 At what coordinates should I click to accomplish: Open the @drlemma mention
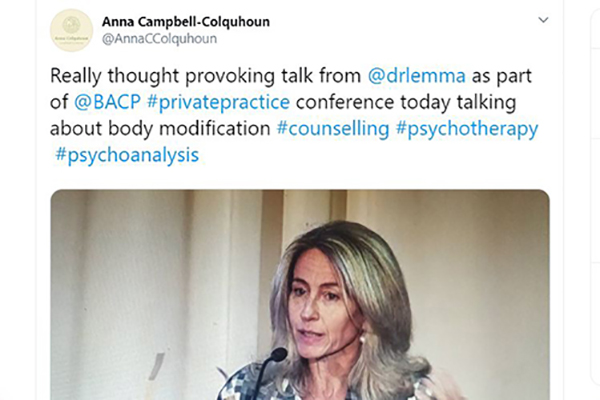416,75
